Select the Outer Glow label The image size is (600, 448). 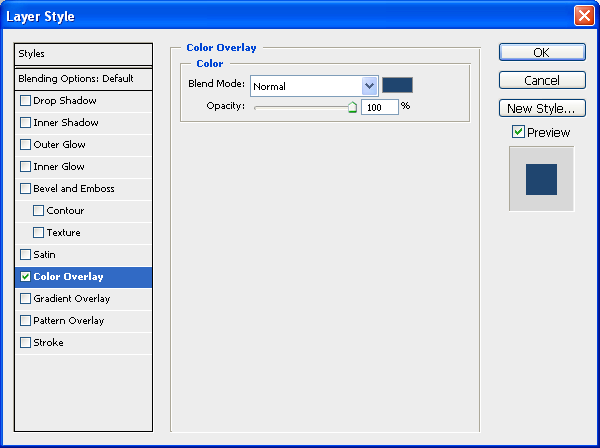coord(59,145)
